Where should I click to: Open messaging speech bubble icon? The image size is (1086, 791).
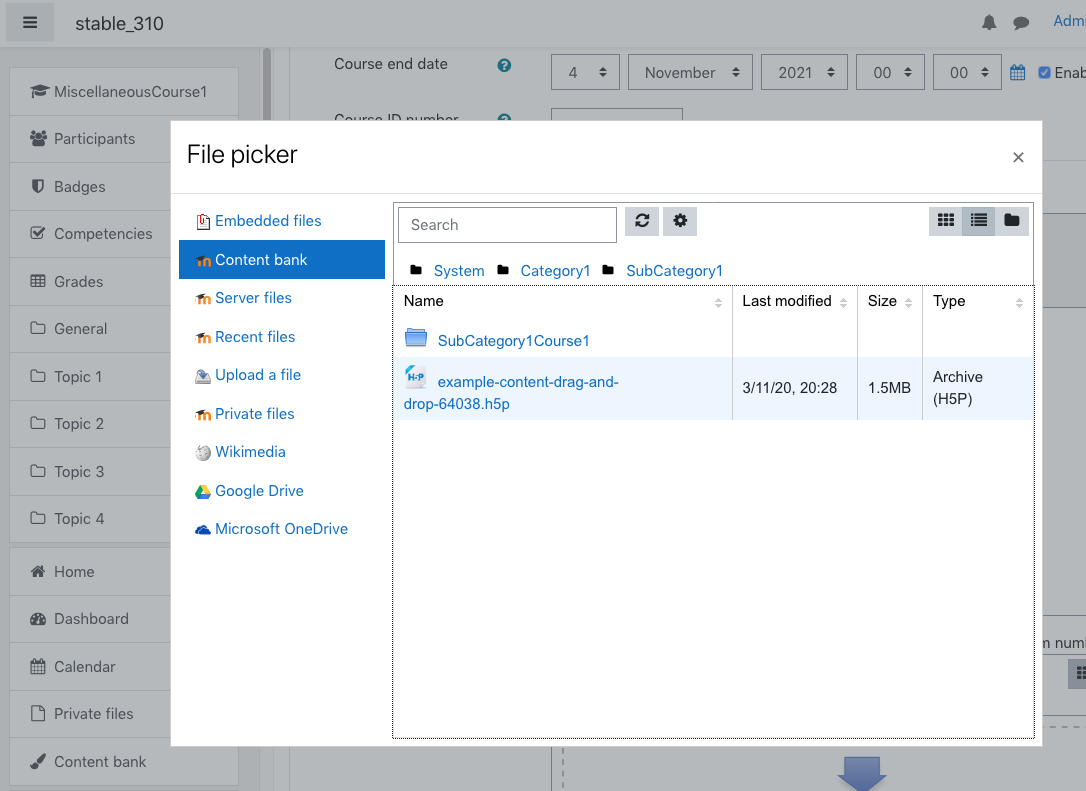[x=1021, y=23]
